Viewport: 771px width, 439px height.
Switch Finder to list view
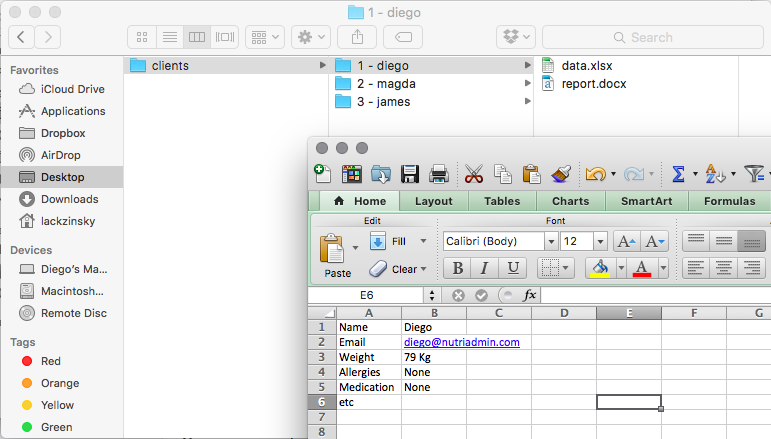[x=170, y=37]
